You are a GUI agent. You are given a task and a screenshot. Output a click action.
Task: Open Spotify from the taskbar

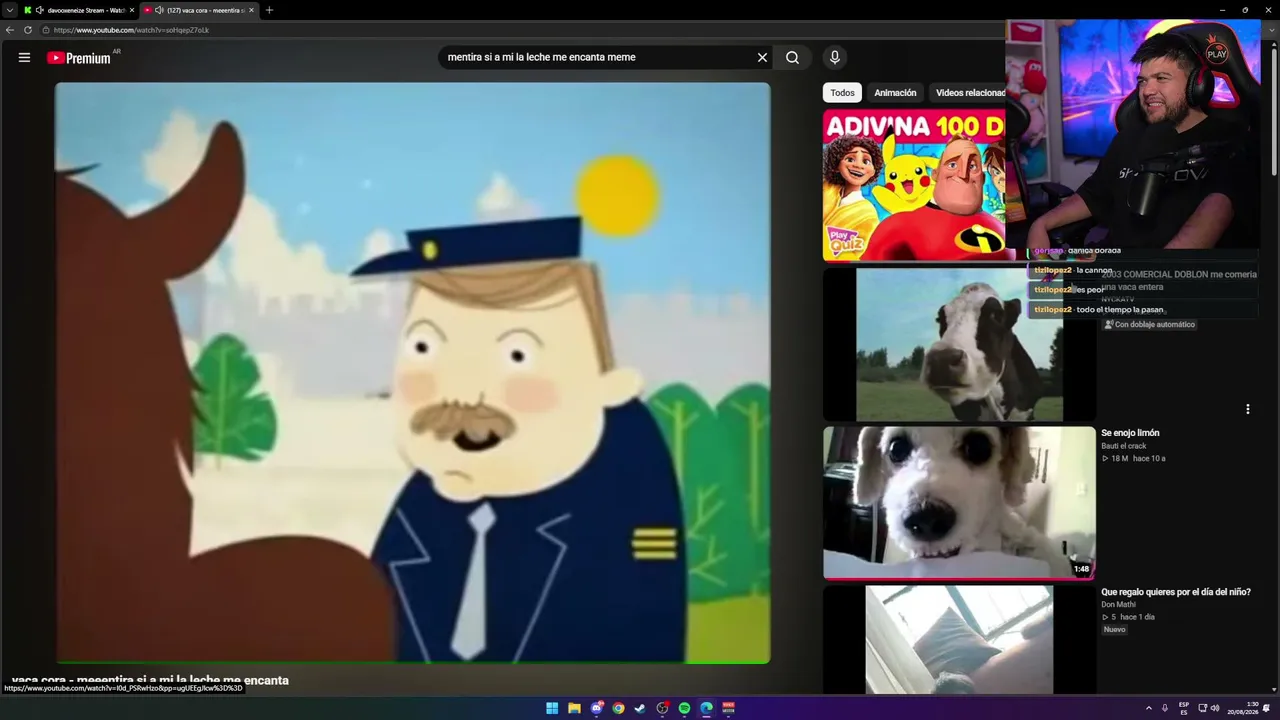click(684, 708)
